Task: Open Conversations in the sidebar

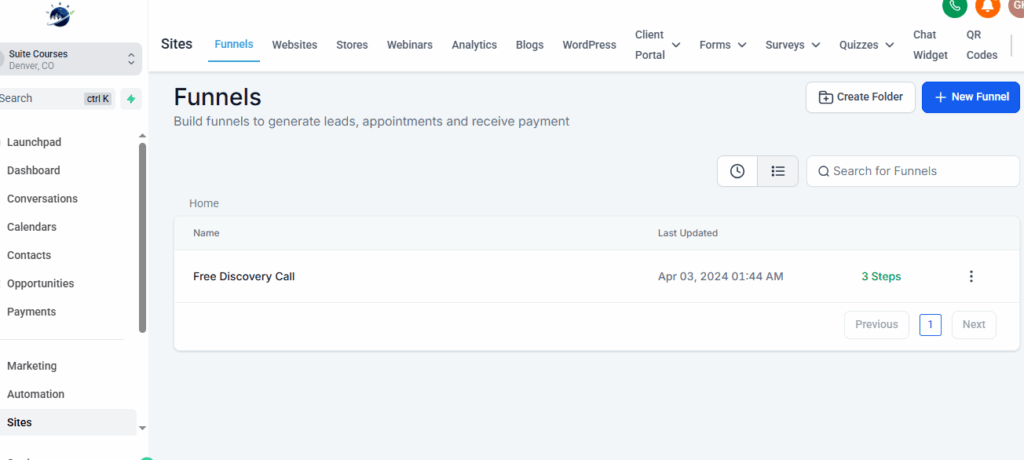Action: point(42,199)
